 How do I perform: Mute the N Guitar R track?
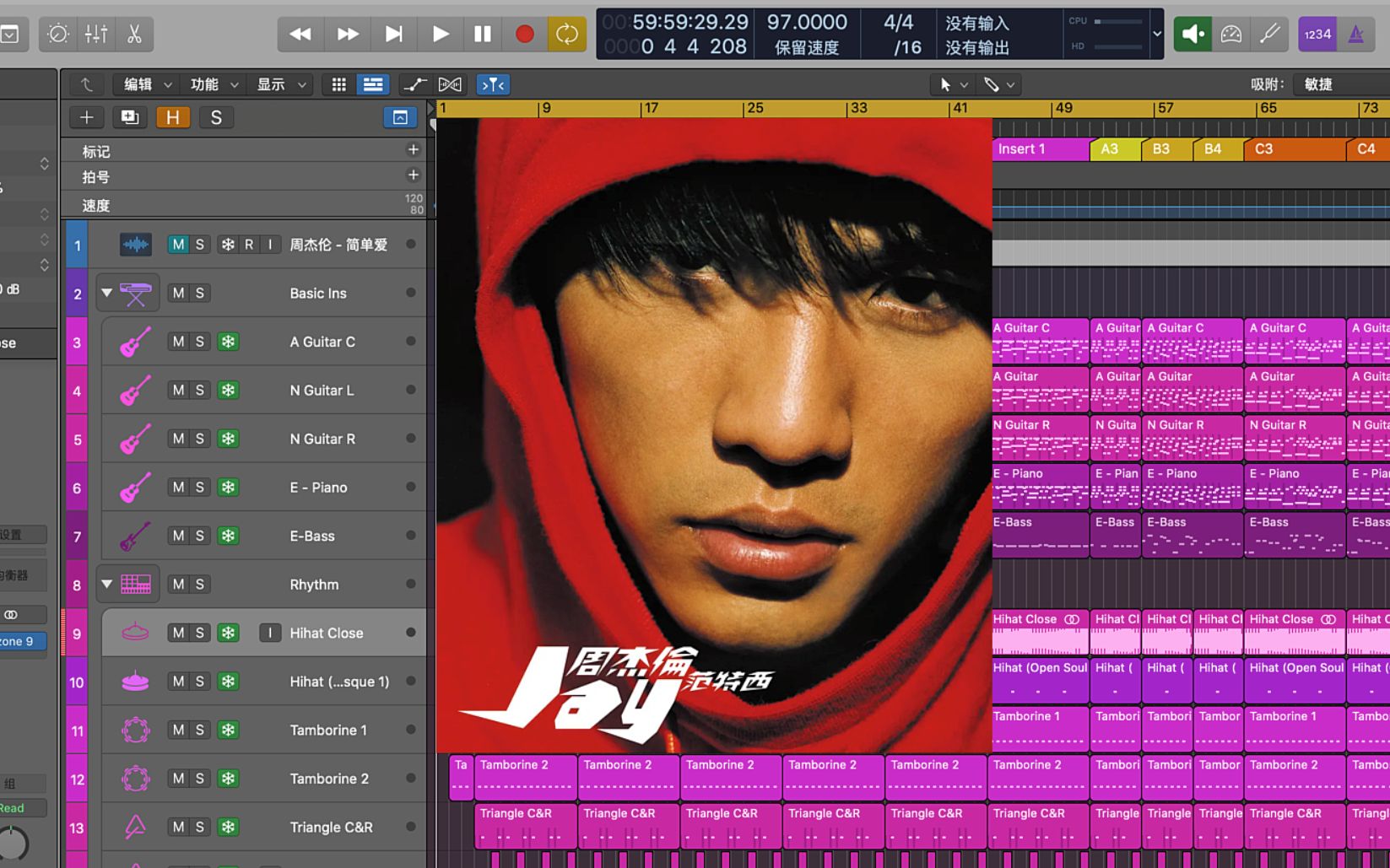click(x=178, y=439)
